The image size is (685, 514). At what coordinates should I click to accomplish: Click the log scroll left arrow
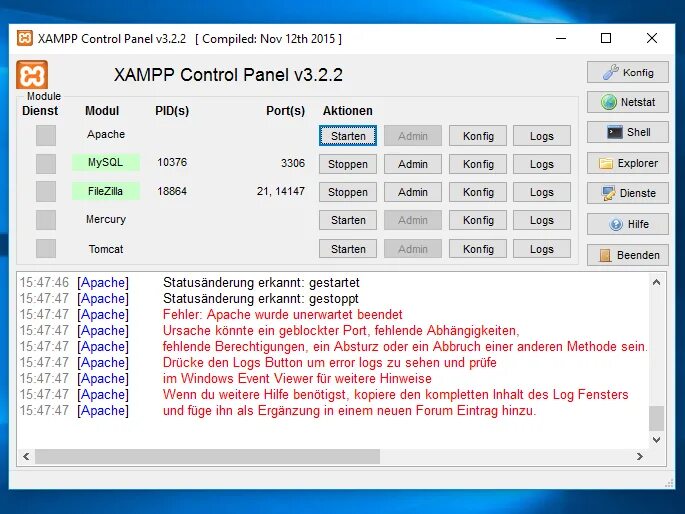(26, 456)
